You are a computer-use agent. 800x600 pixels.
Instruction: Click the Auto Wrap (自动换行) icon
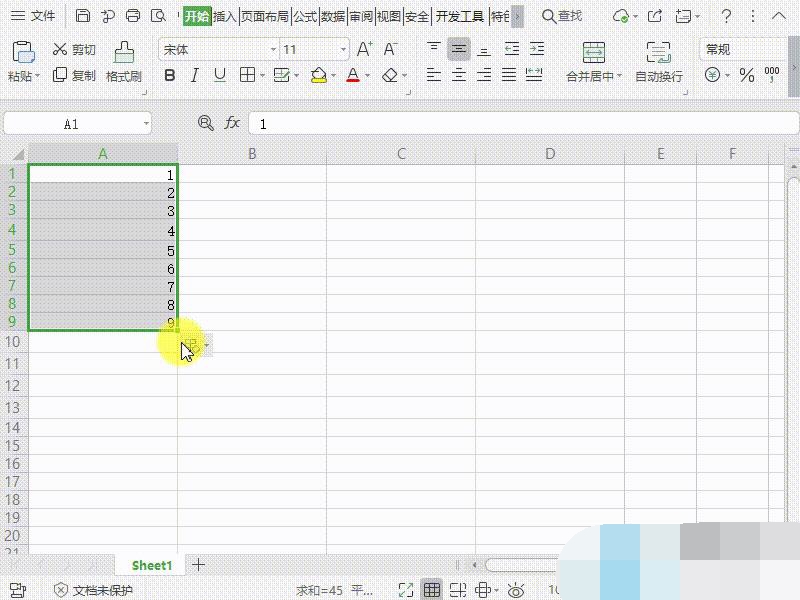[x=658, y=53]
